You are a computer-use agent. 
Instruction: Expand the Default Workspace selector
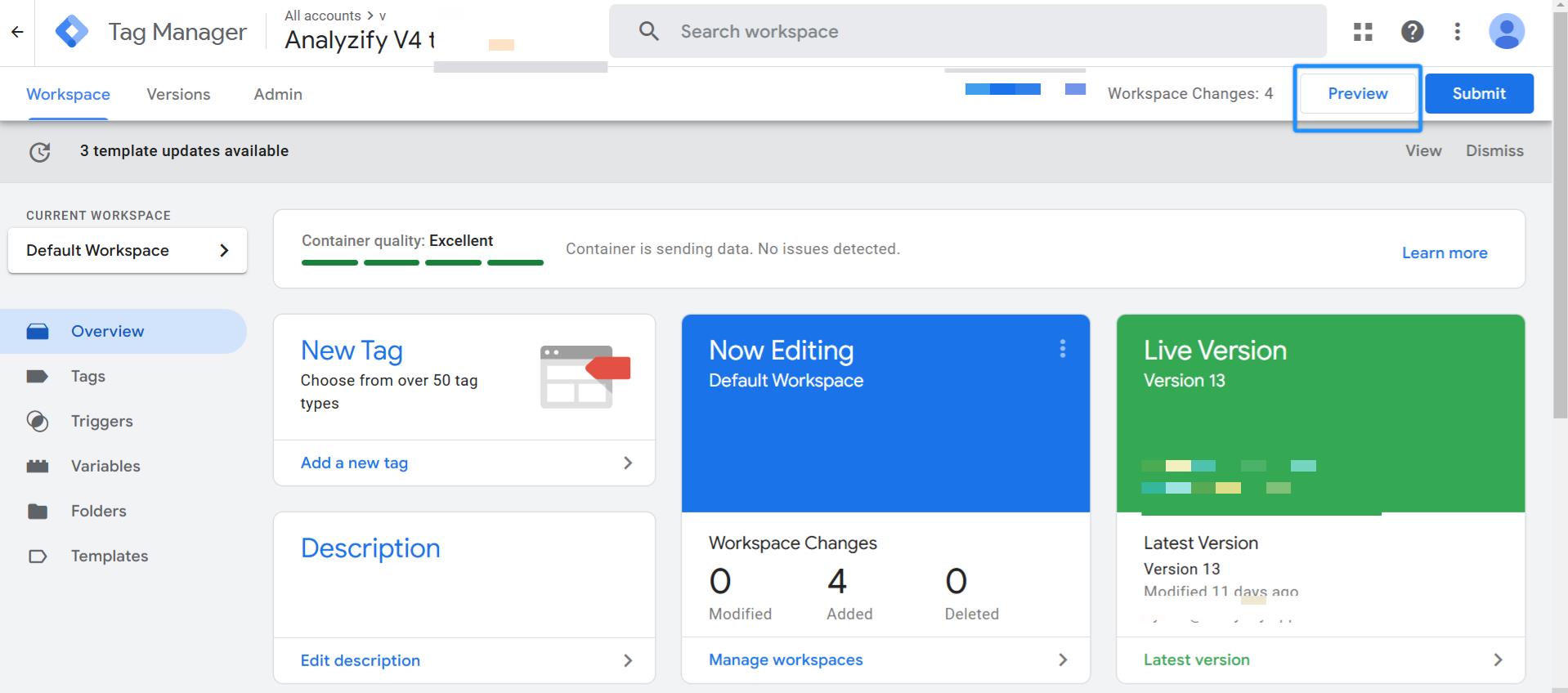coord(128,250)
